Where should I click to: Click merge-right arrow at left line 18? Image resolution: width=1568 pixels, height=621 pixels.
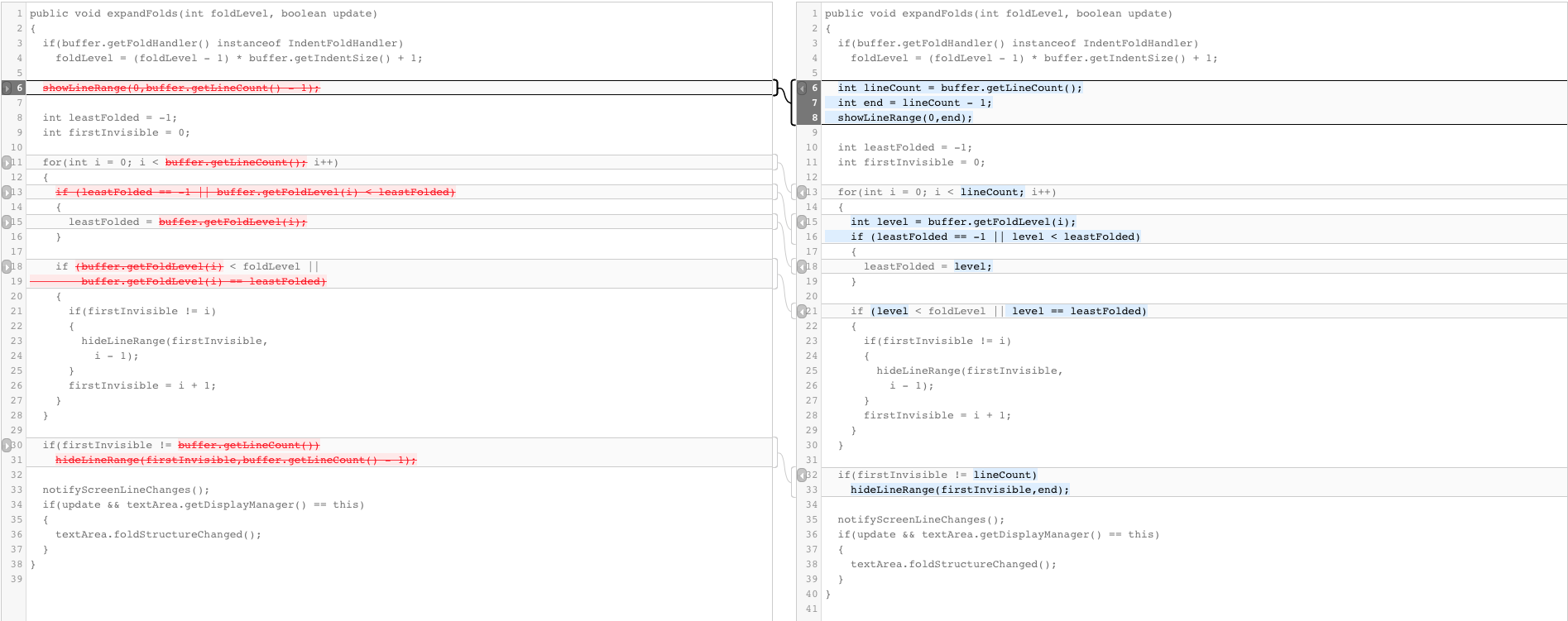point(7,266)
